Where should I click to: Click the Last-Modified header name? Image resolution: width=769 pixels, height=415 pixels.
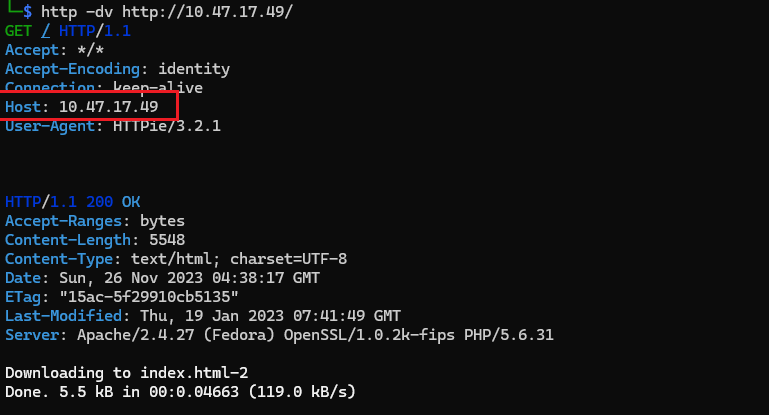(x=58, y=315)
